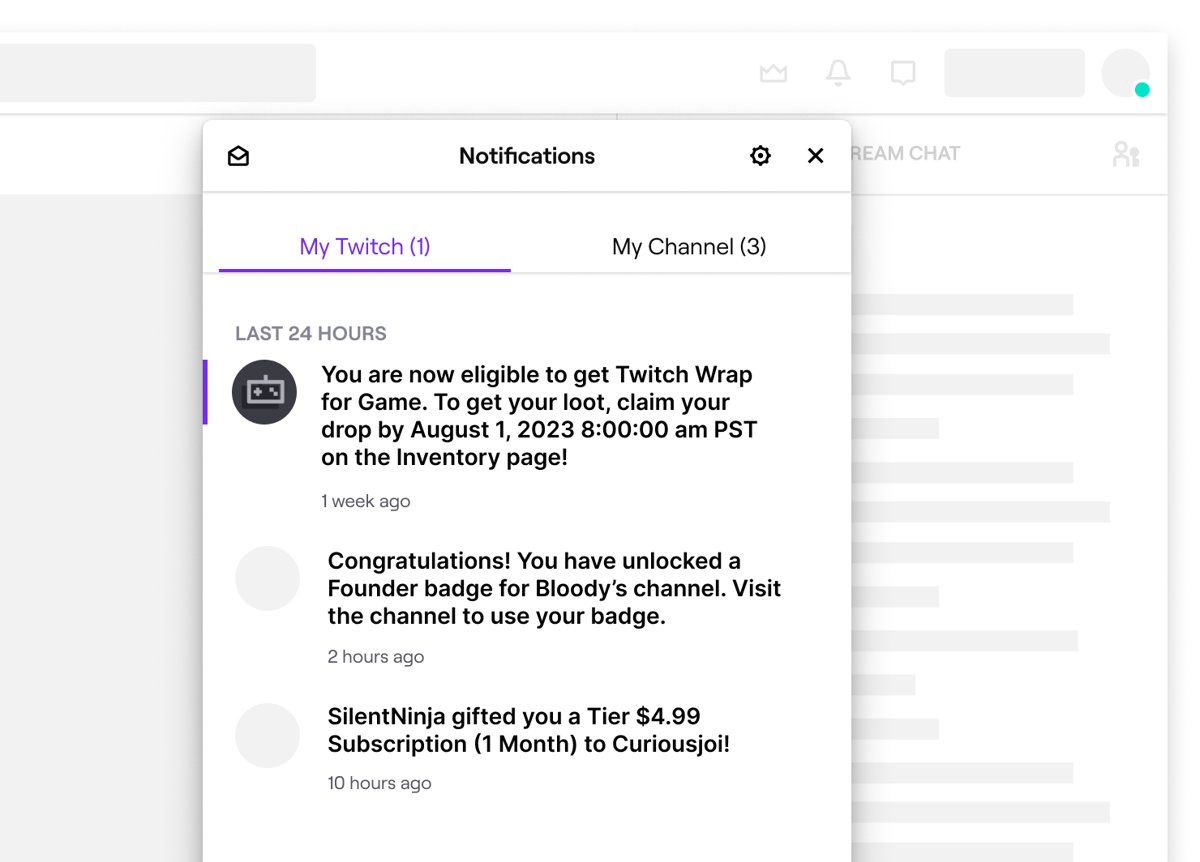The image size is (1200, 862).
Task: Click avatar beside SilentNinja notification
Action: pos(267,736)
